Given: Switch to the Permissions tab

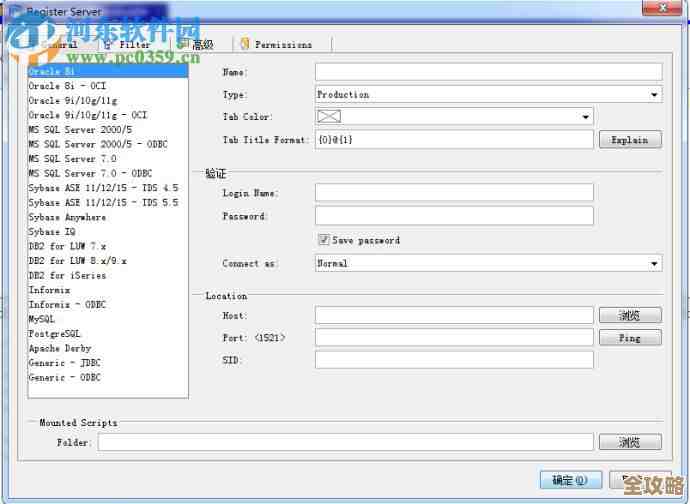Looking at the screenshot, I should point(282,44).
